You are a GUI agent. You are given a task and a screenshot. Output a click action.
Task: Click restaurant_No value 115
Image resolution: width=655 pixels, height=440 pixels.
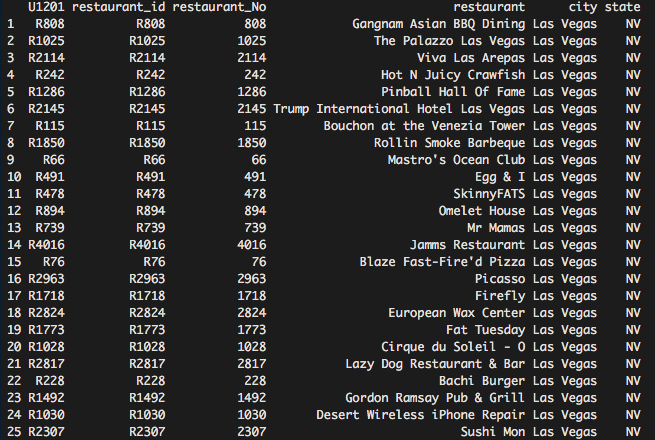[255, 126]
